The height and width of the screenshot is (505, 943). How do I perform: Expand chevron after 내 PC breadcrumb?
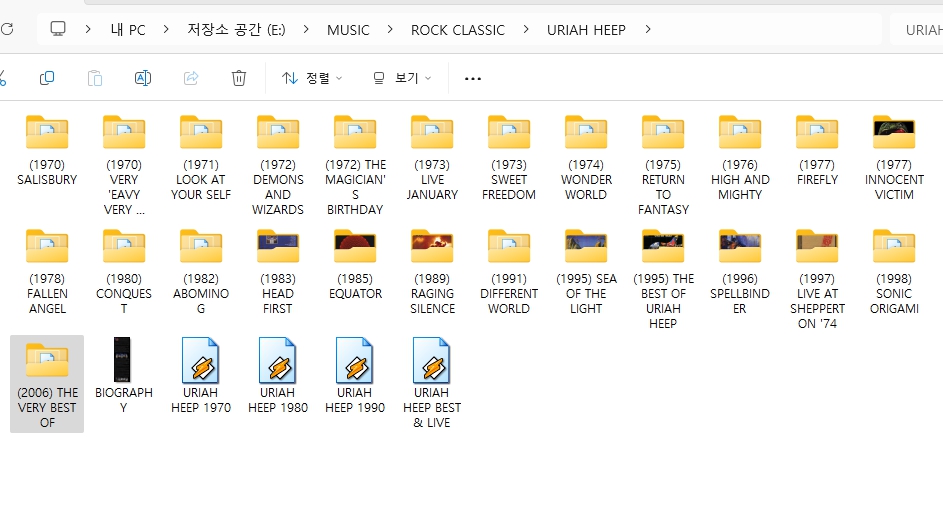(x=166, y=29)
